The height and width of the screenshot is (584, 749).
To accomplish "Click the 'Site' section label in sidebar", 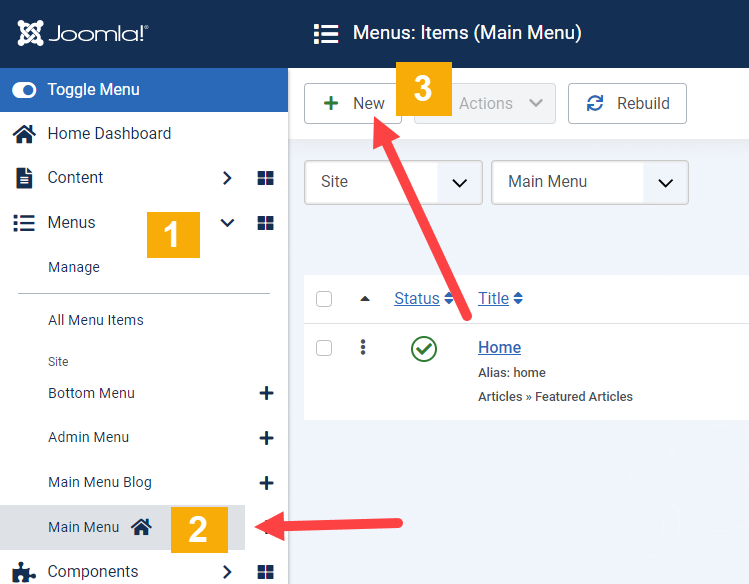I will [x=58, y=361].
